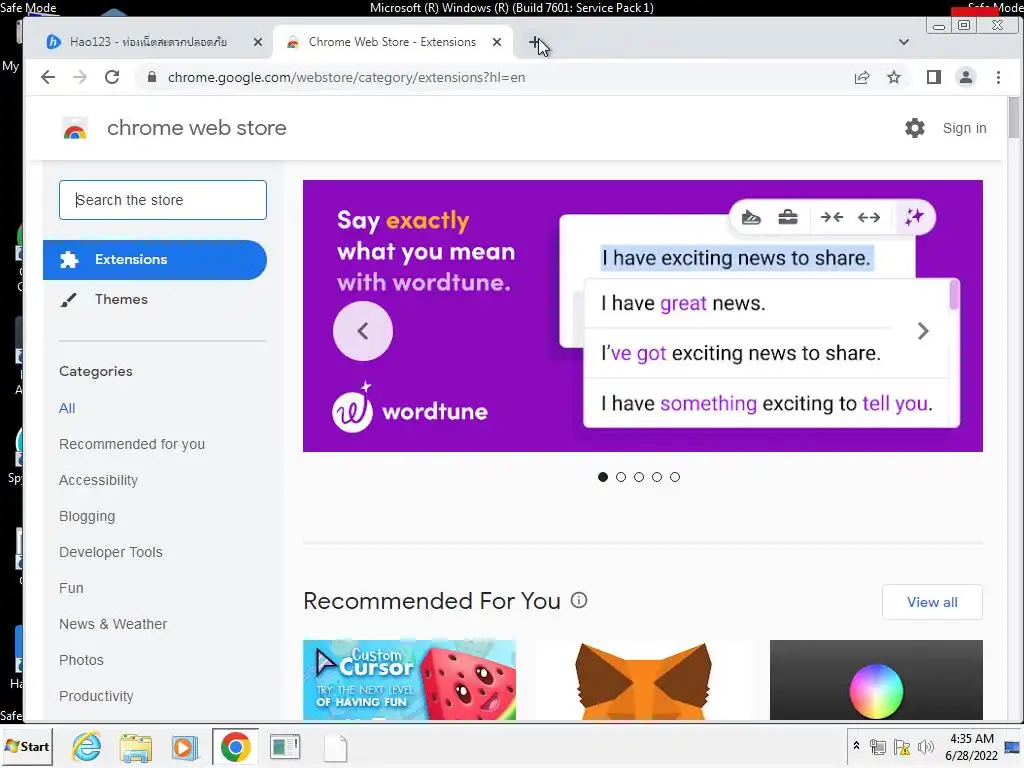
Task: Open the tab search dropdown chevron
Action: click(x=904, y=42)
